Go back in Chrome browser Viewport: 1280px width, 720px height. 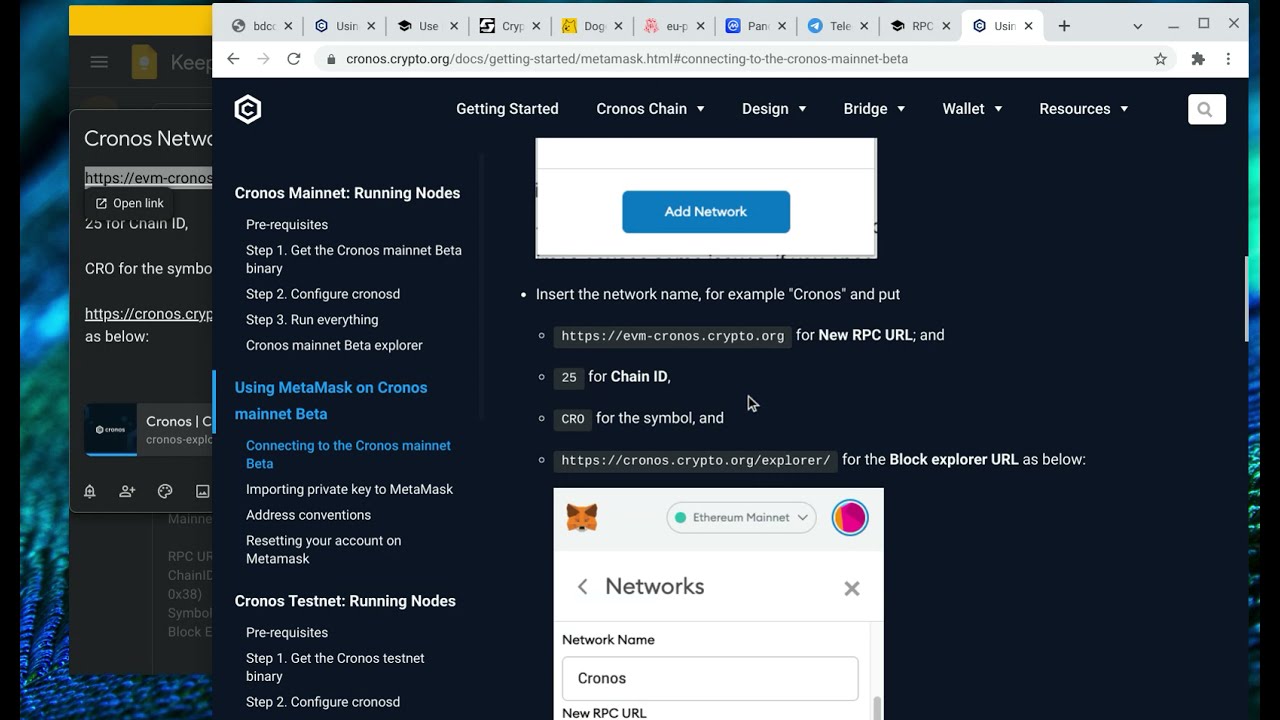click(x=233, y=59)
